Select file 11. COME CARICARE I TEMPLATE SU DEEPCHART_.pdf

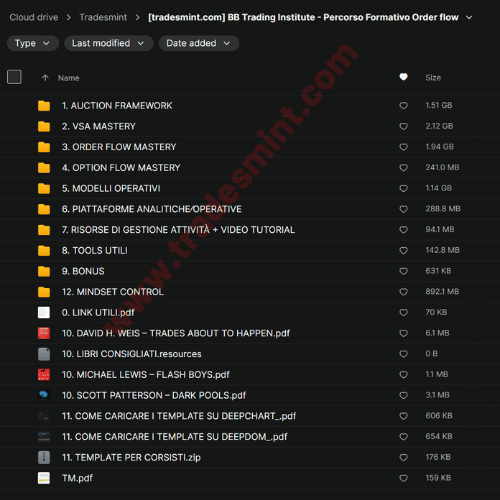click(250, 416)
